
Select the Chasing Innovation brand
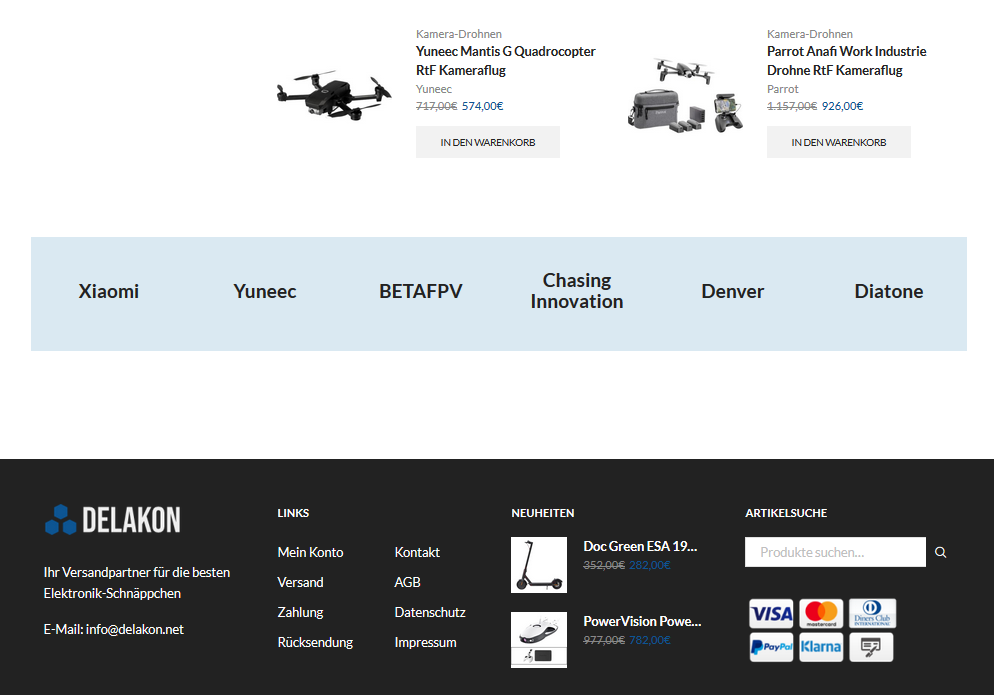(577, 291)
